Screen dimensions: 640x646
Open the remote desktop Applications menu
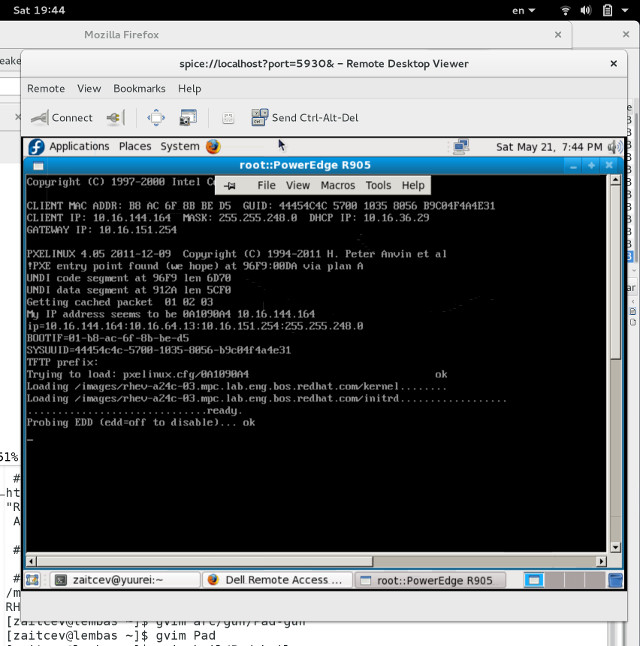[x=79, y=146]
